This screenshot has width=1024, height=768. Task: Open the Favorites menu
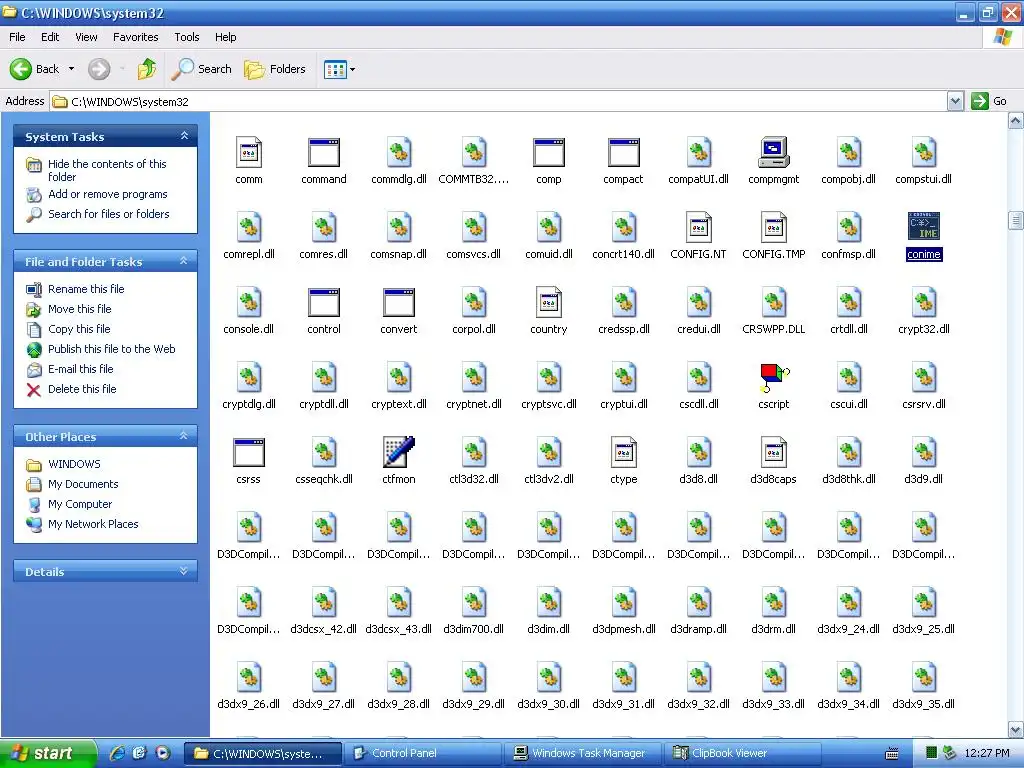click(x=136, y=37)
